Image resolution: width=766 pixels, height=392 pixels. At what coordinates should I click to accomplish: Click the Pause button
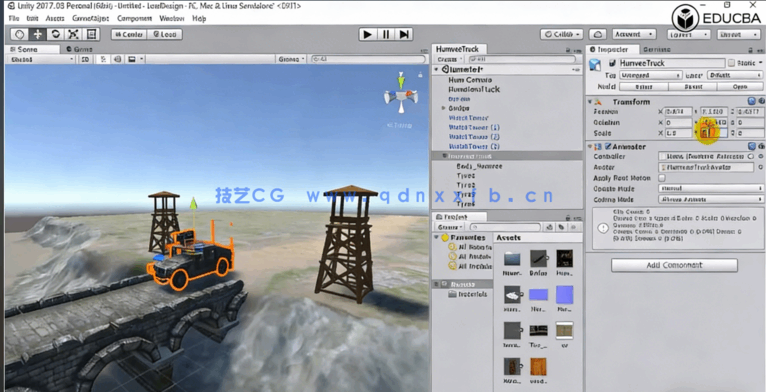386,34
